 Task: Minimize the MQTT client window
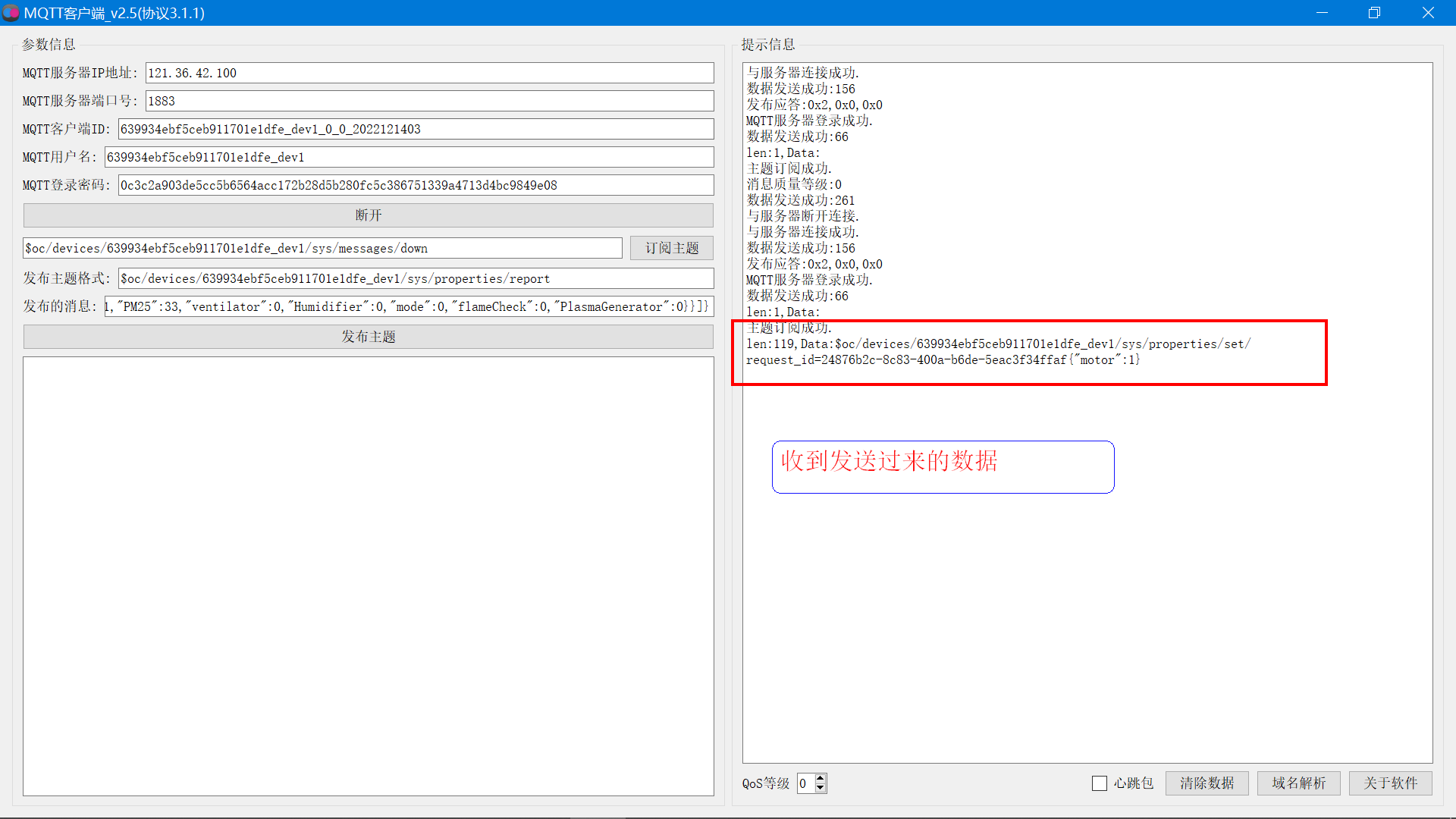(1322, 13)
